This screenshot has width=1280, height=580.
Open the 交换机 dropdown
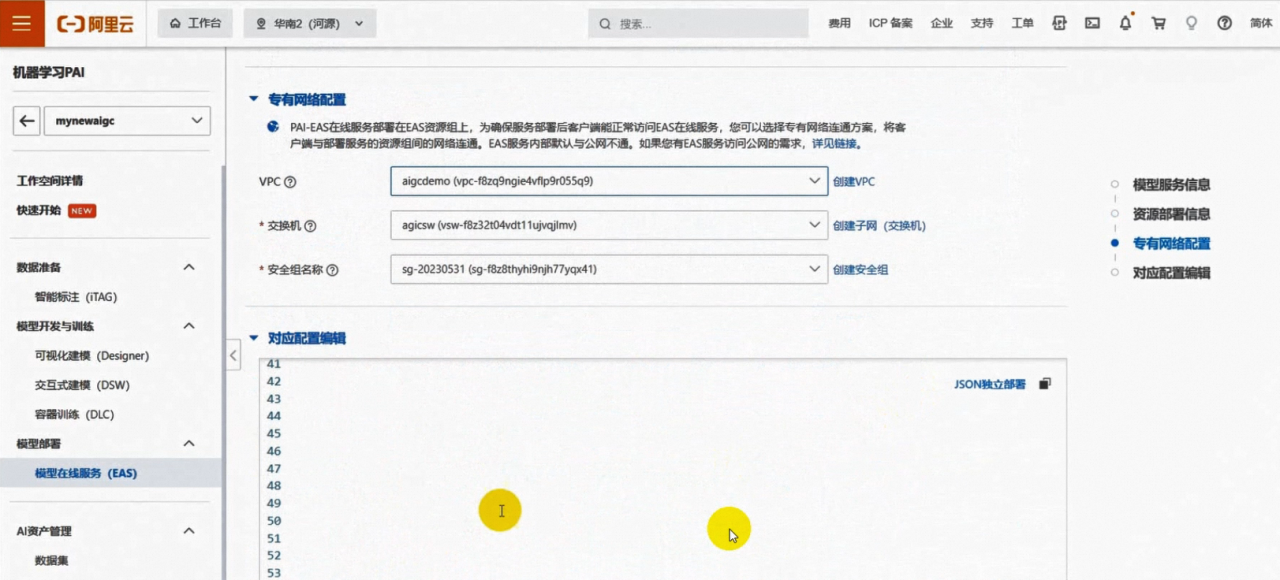click(812, 225)
